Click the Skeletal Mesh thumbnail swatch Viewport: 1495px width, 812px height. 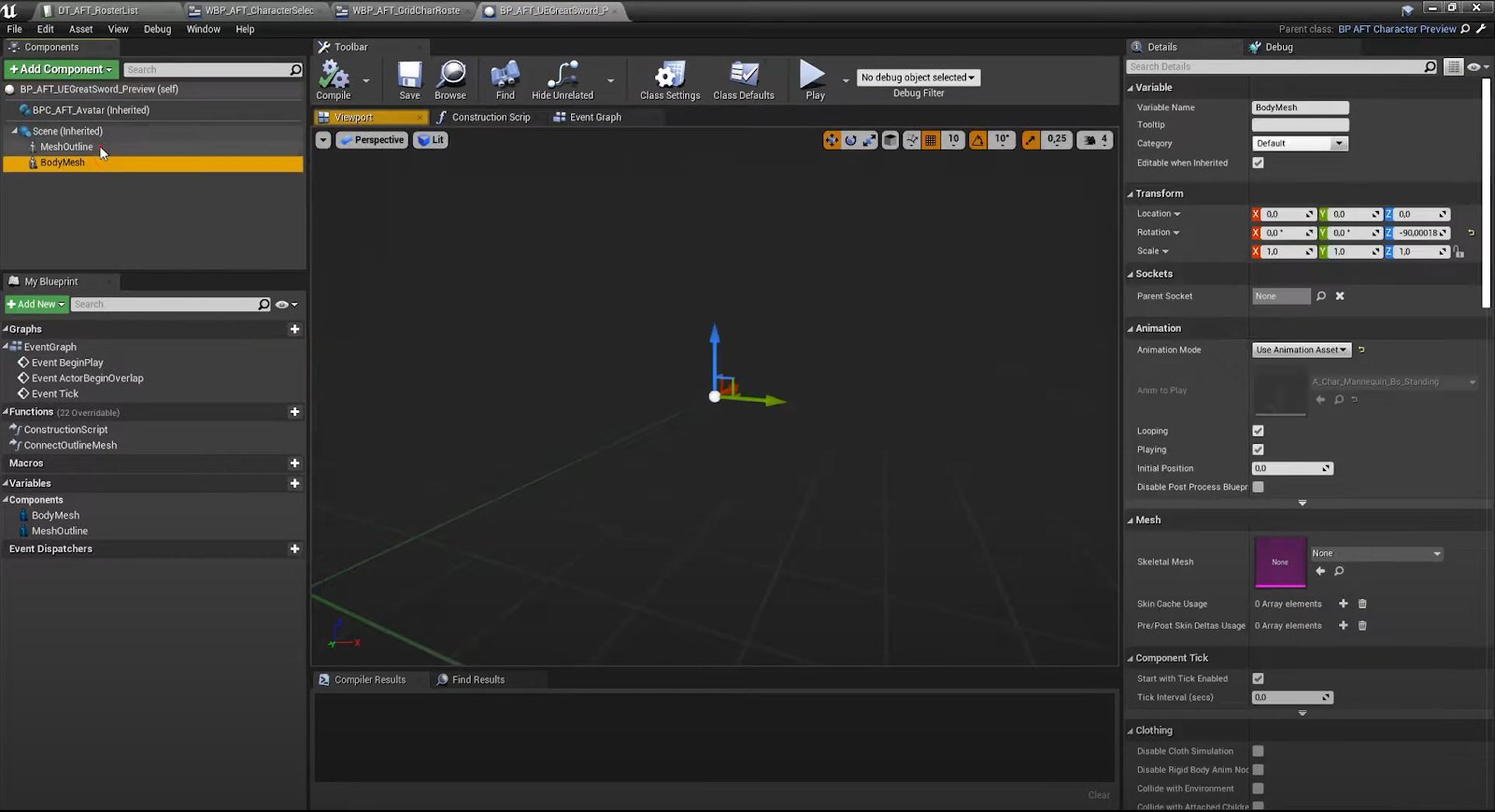pyautogui.click(x=1279, y=562)
